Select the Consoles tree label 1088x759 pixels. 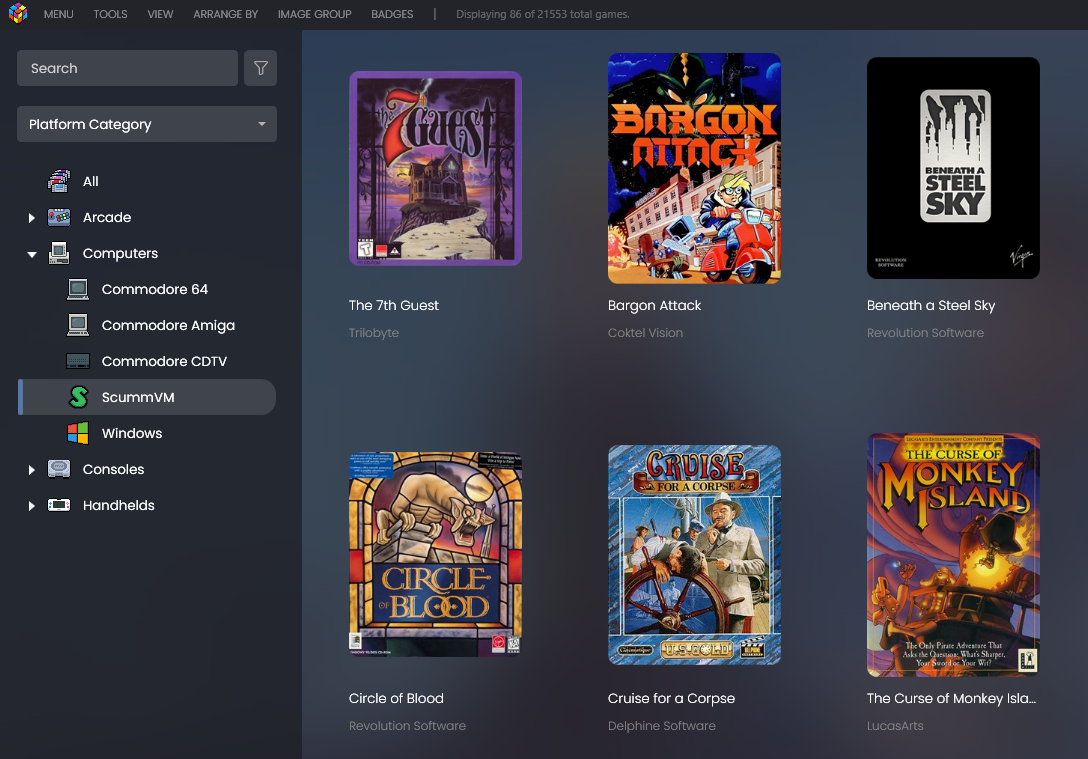[113, 469]
